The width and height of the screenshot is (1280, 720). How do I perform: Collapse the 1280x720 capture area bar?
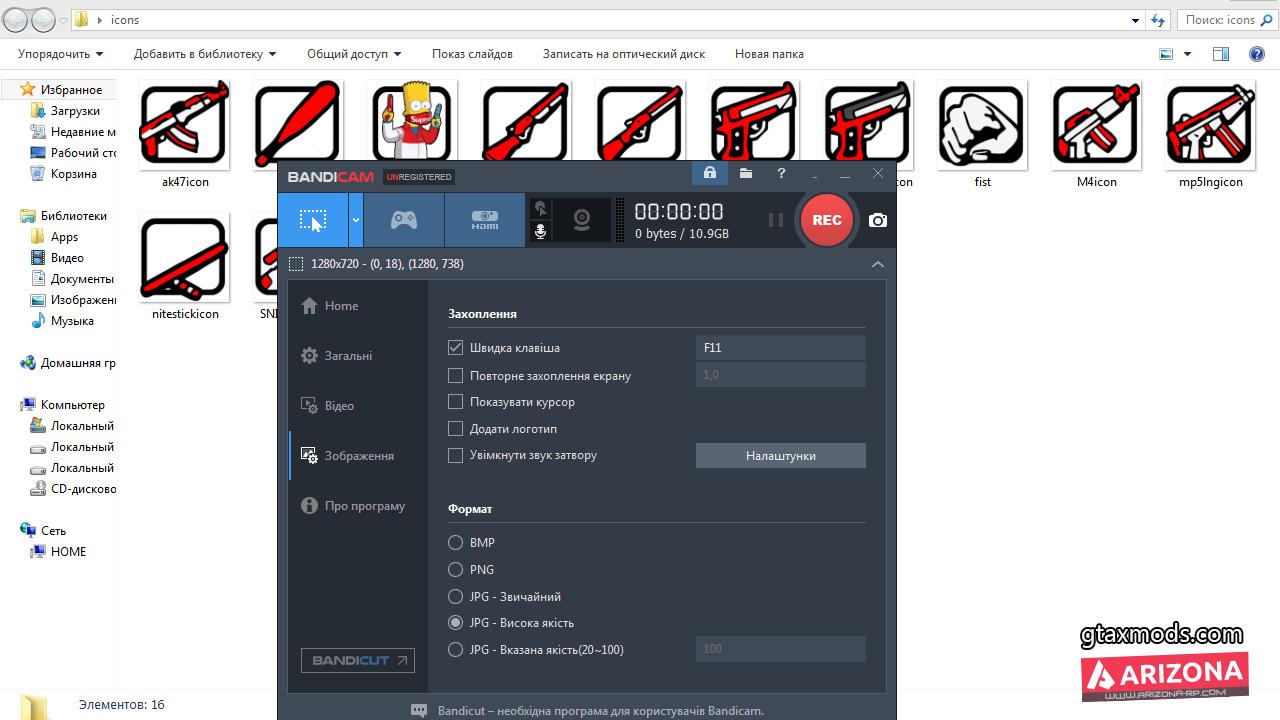(x=877, y=264)
